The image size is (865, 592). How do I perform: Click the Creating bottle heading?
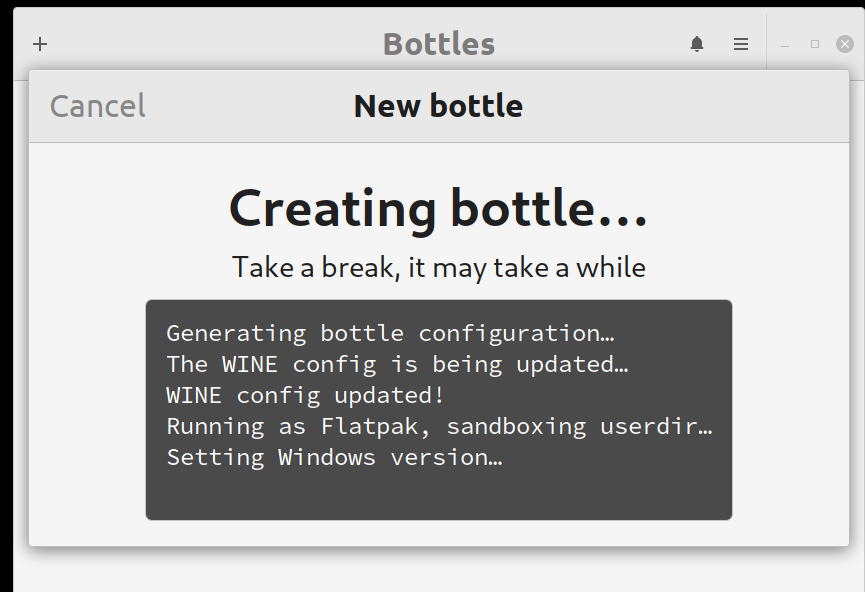[438, 209]
